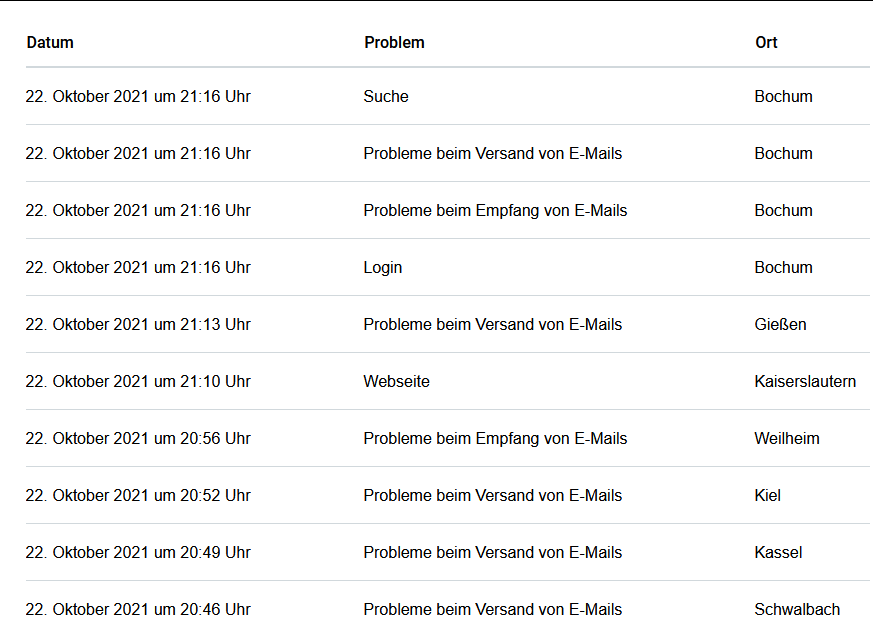Click the E-Mail Empfang problem in Weilheim row
This screenshot has height=629, width=873.
point(495,439)
